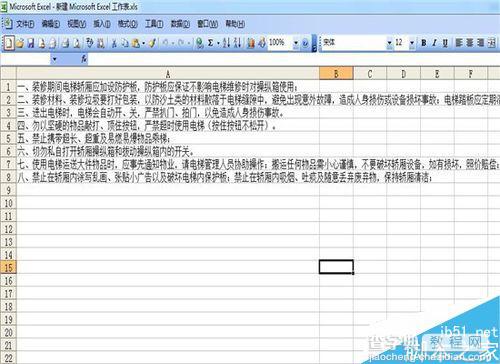Viewport: 500px width, 364px height.
Task: Toggle Center alignment
Action: [x=470, y=43]
